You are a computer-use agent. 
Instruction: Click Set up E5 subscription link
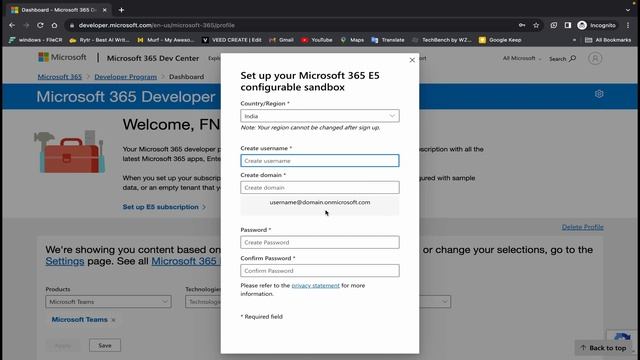pyautogui.click(x=164, y=207)
